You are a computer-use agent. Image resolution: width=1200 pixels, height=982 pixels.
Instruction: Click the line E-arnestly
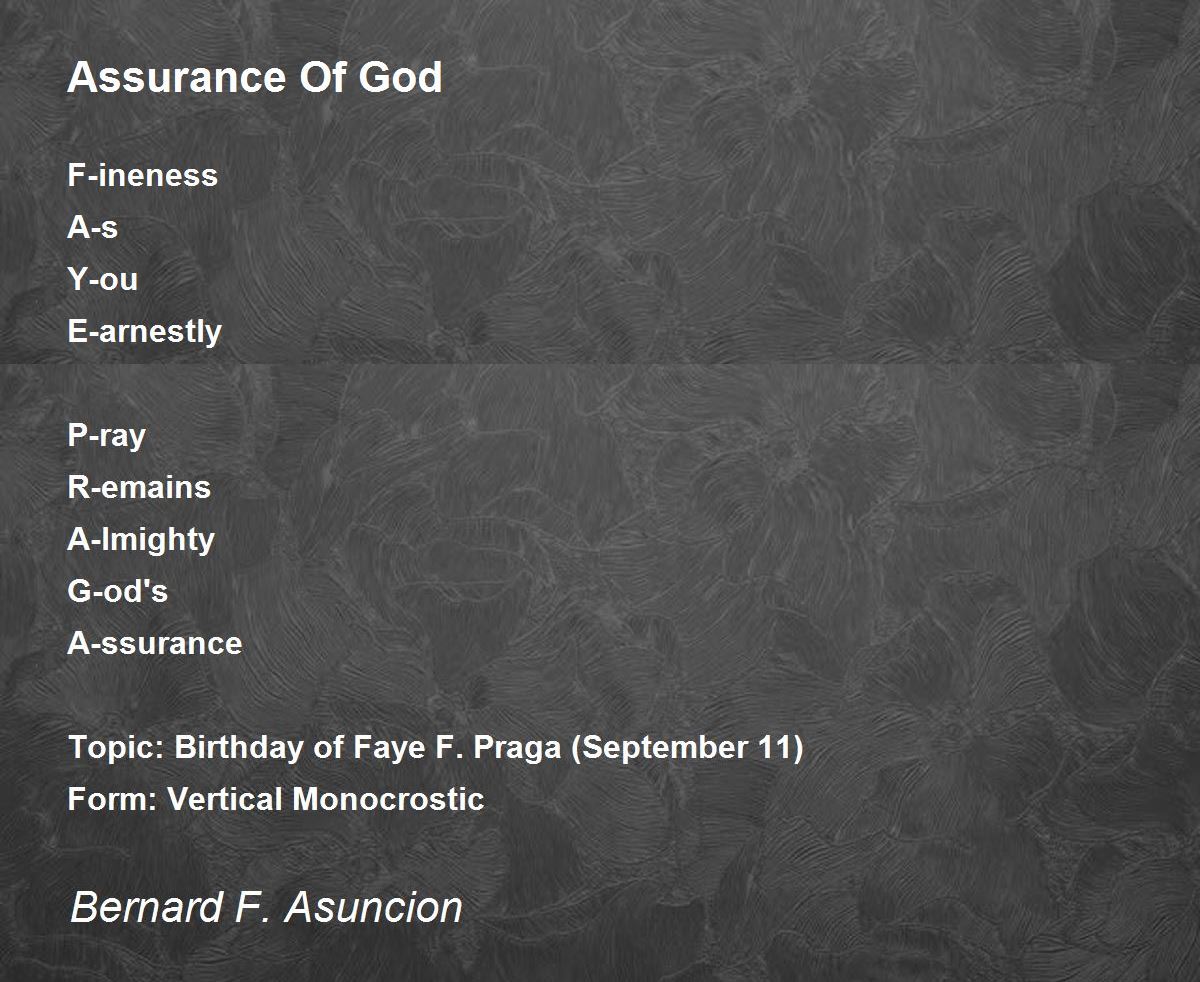tap(144, 332)
